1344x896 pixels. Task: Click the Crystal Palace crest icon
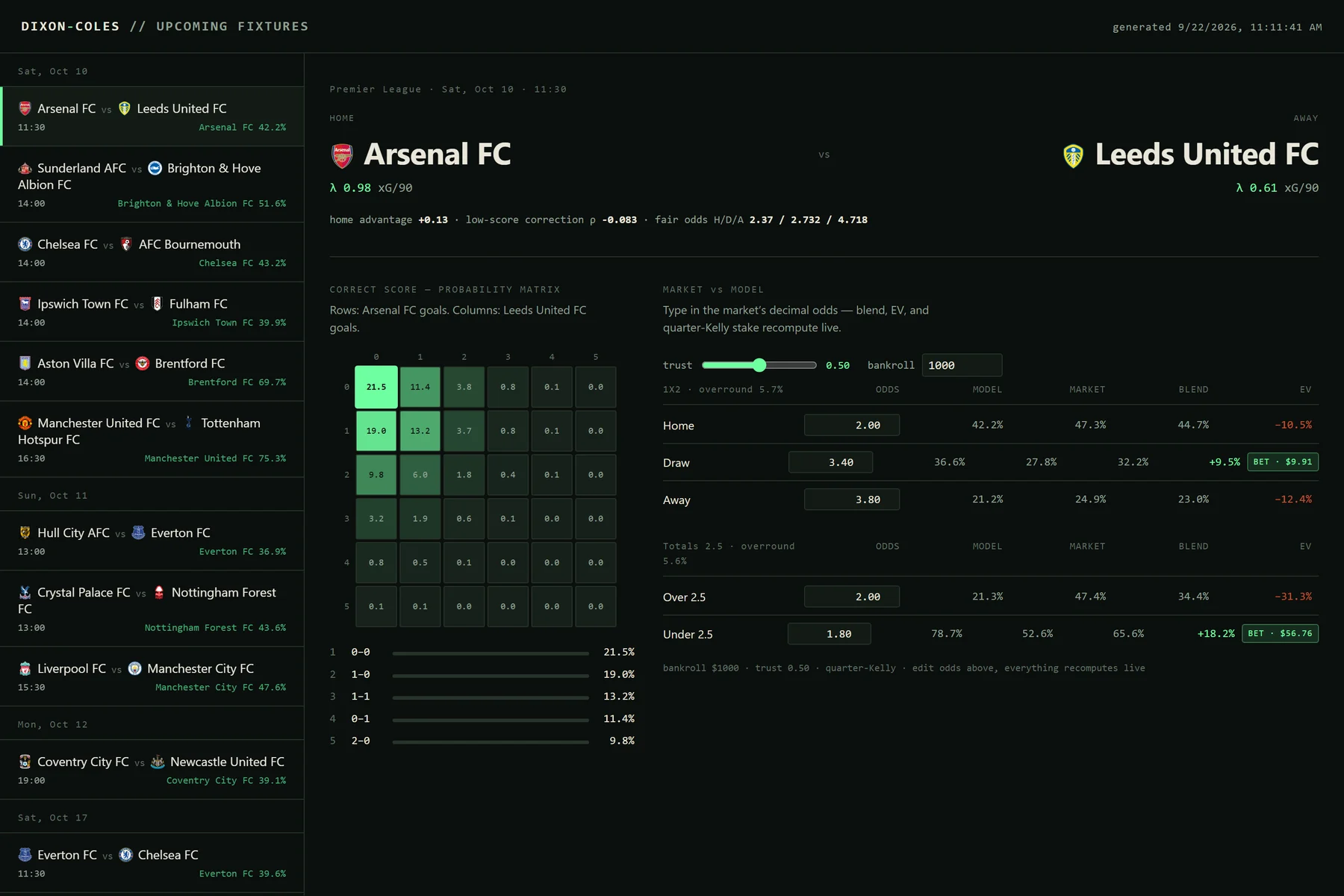(x=25, y=593)
